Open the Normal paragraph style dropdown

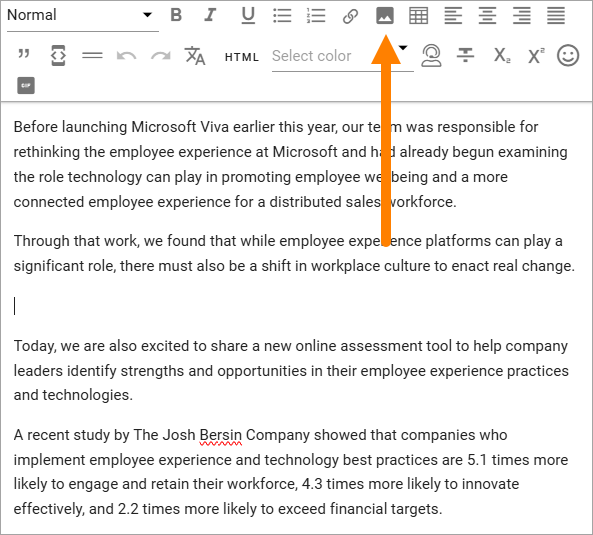tap(82, 16)
